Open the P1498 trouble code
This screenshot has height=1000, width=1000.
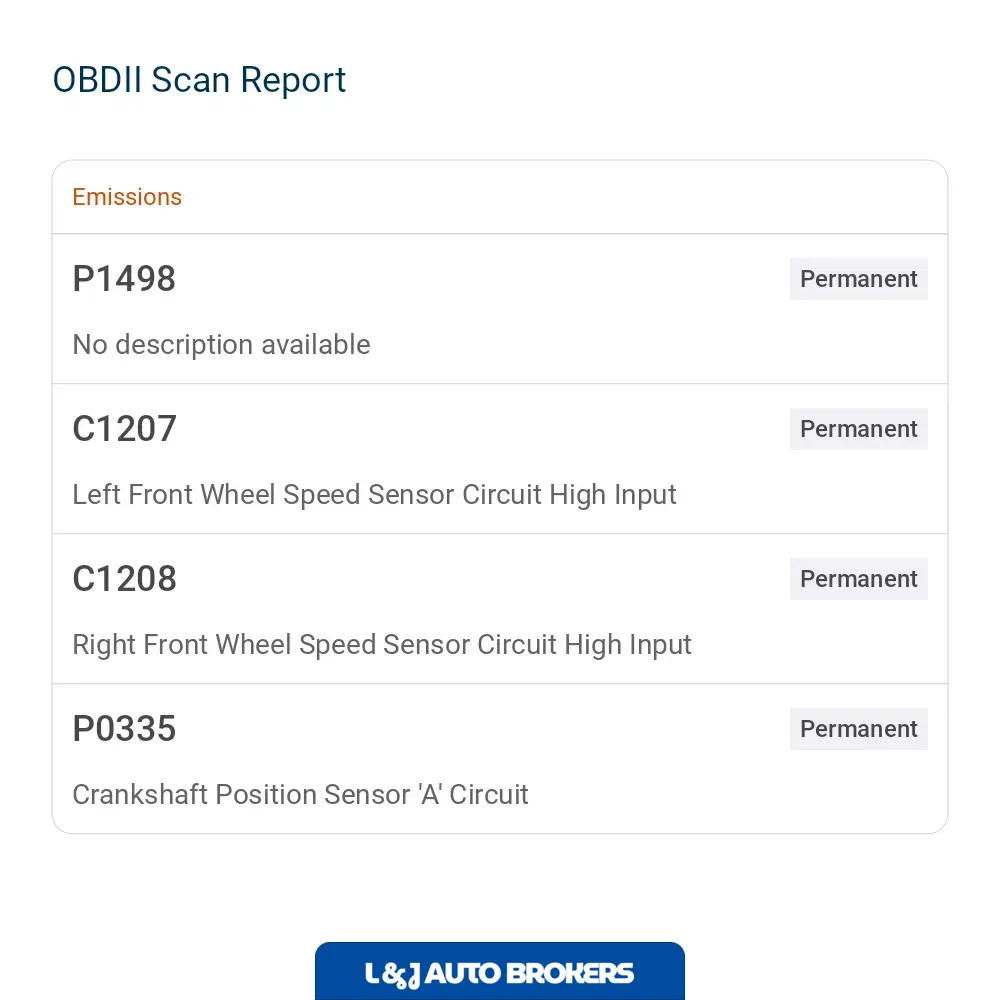pos(124,279)
